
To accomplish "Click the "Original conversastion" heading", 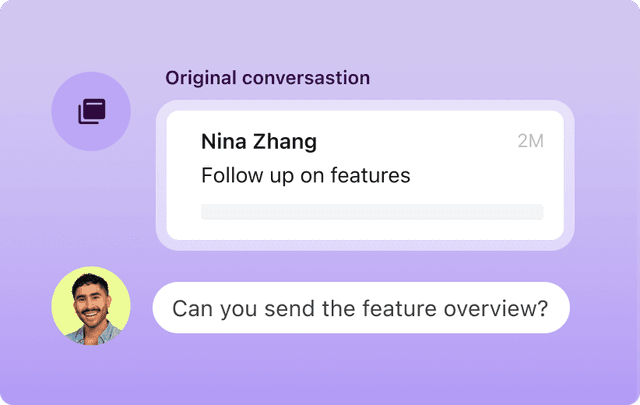I will 267,77.
